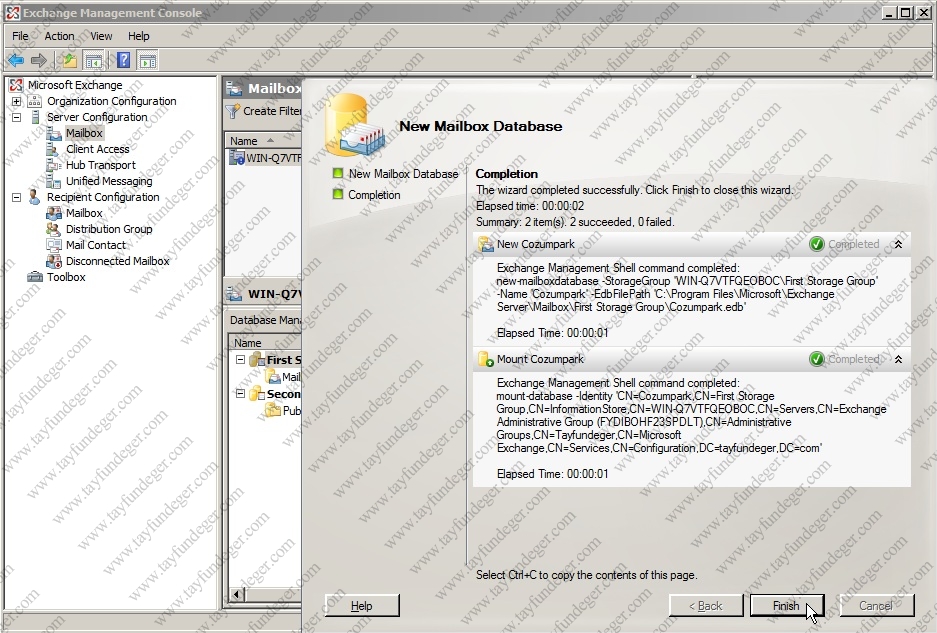Collapse the New Cozumpark result section
This screenshot has height=633, width=937.
coord(898,244)
